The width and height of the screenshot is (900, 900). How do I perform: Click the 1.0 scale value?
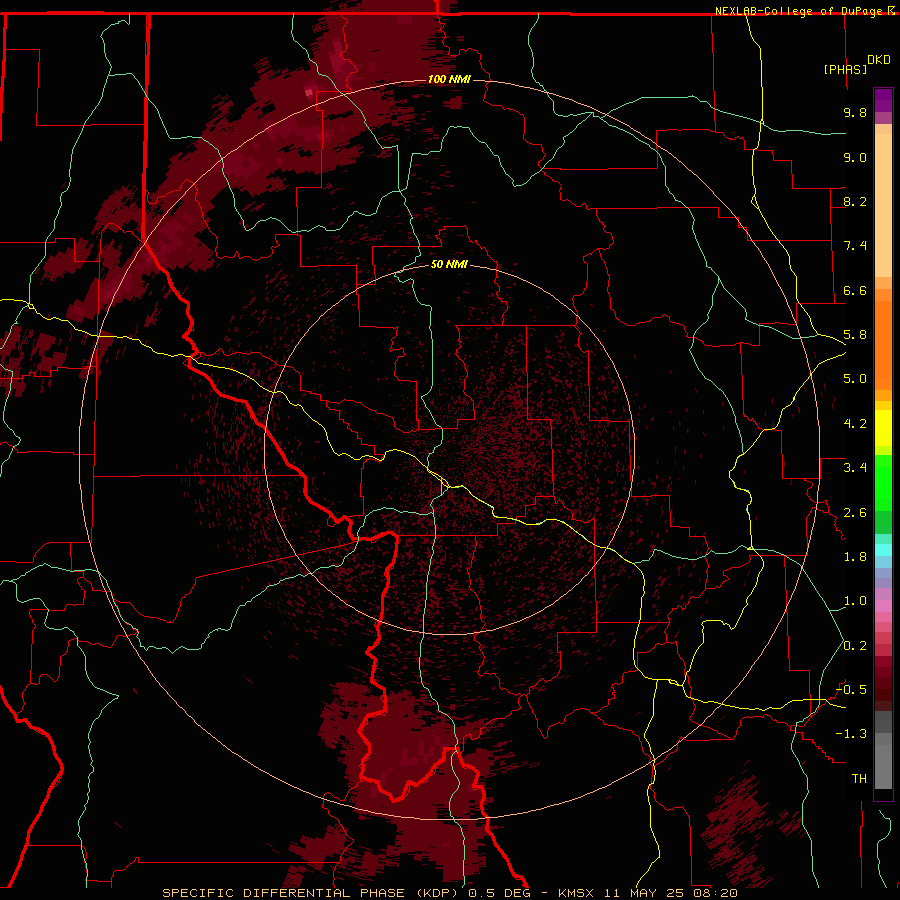pyautogui.click(x=855, y=601)
